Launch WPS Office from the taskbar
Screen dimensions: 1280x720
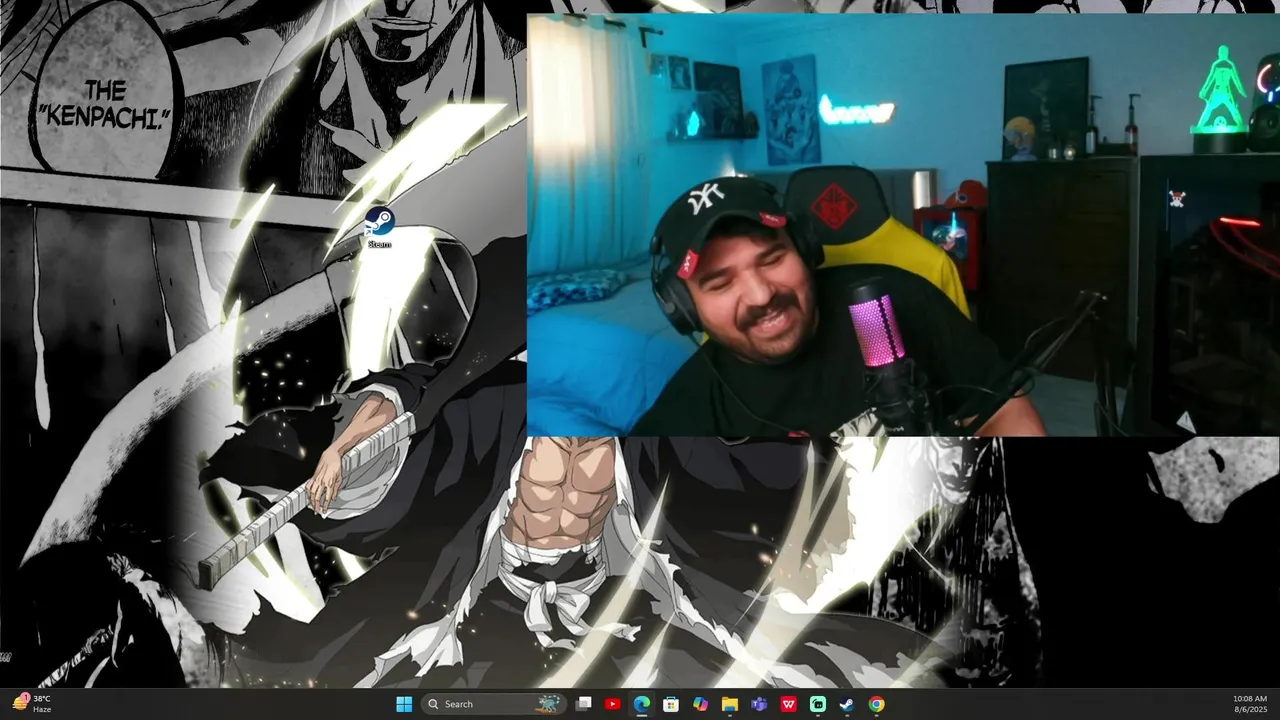(788, 704)
